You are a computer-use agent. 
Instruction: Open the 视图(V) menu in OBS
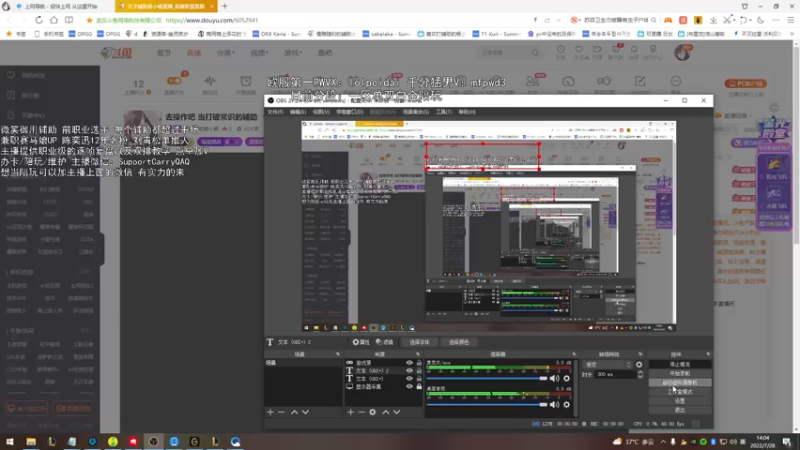(321, 112)
